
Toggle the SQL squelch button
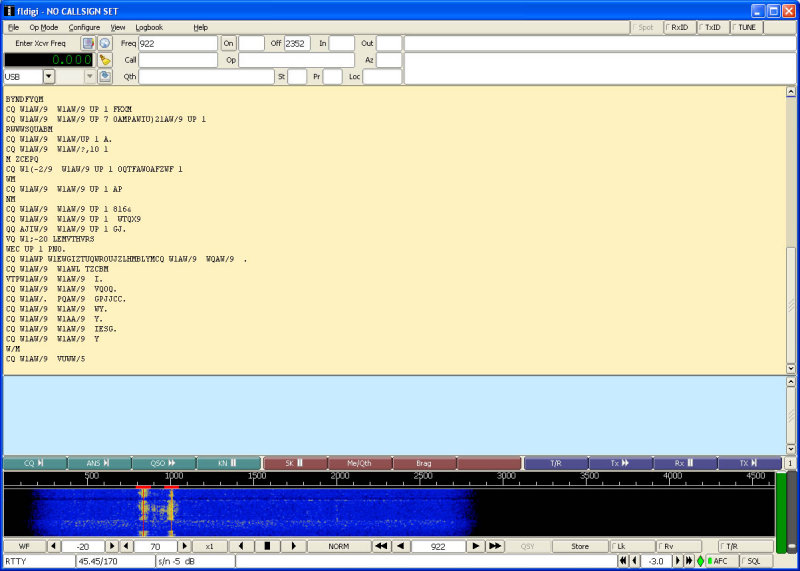coord(756,561)
